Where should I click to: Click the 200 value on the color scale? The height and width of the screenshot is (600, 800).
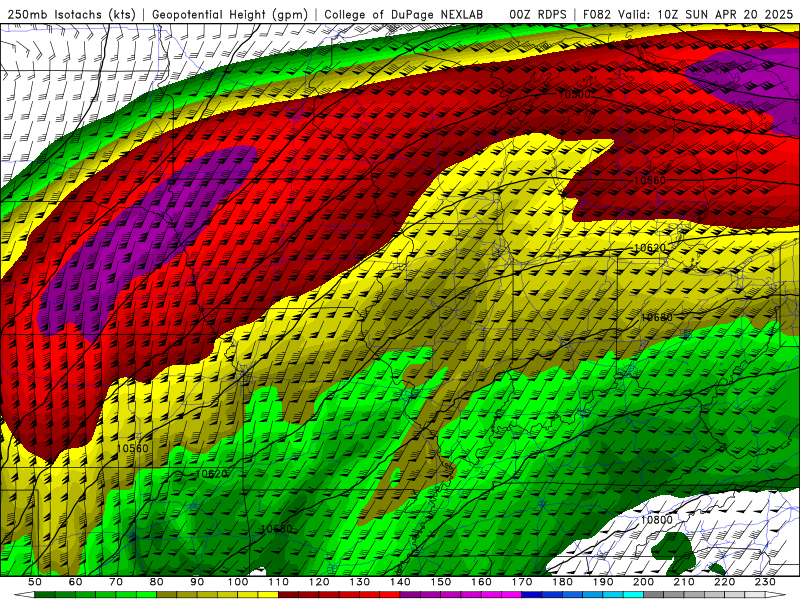click(x=643, y=582)
